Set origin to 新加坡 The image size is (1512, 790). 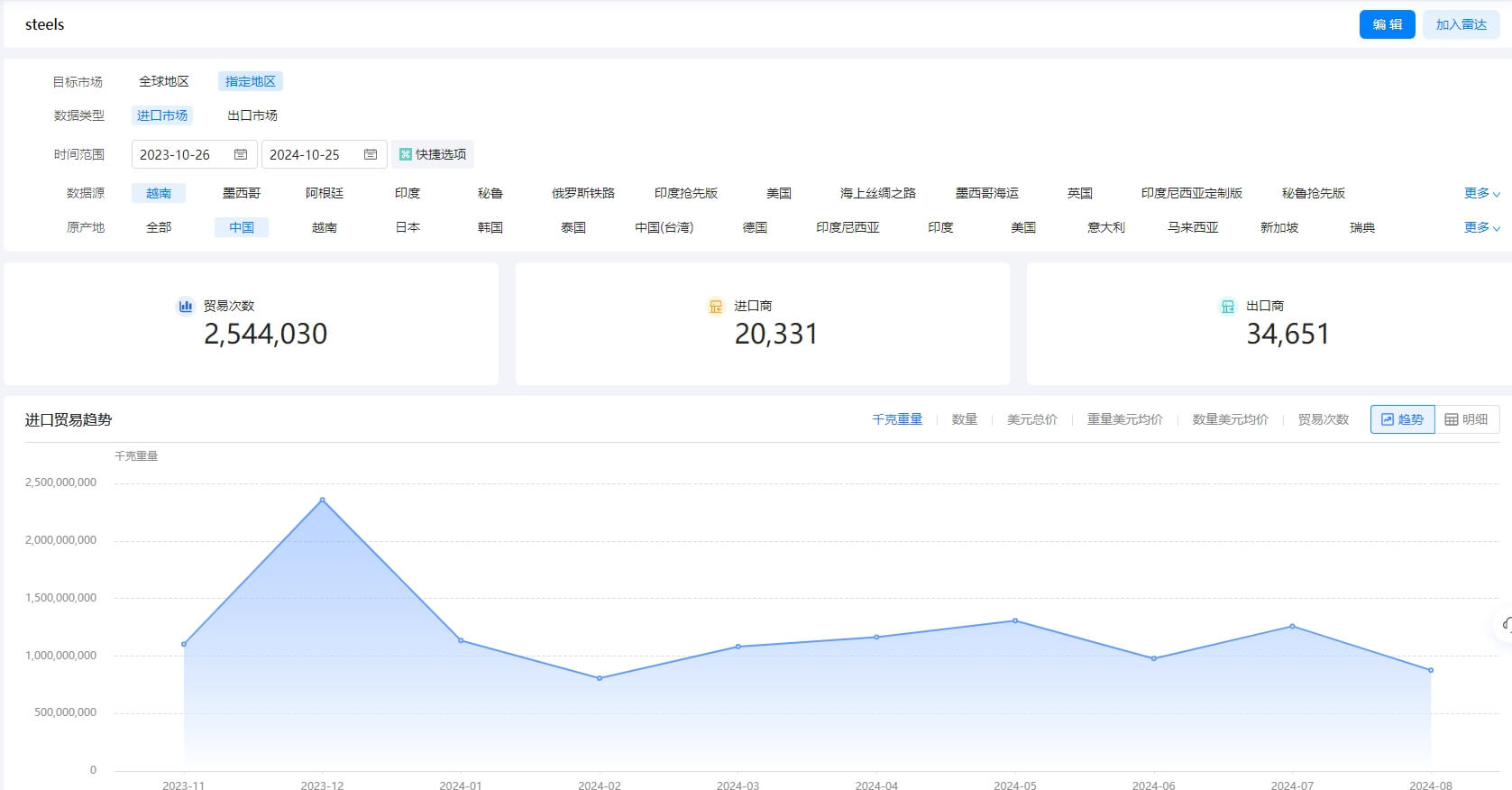[x=1279, y=227]
